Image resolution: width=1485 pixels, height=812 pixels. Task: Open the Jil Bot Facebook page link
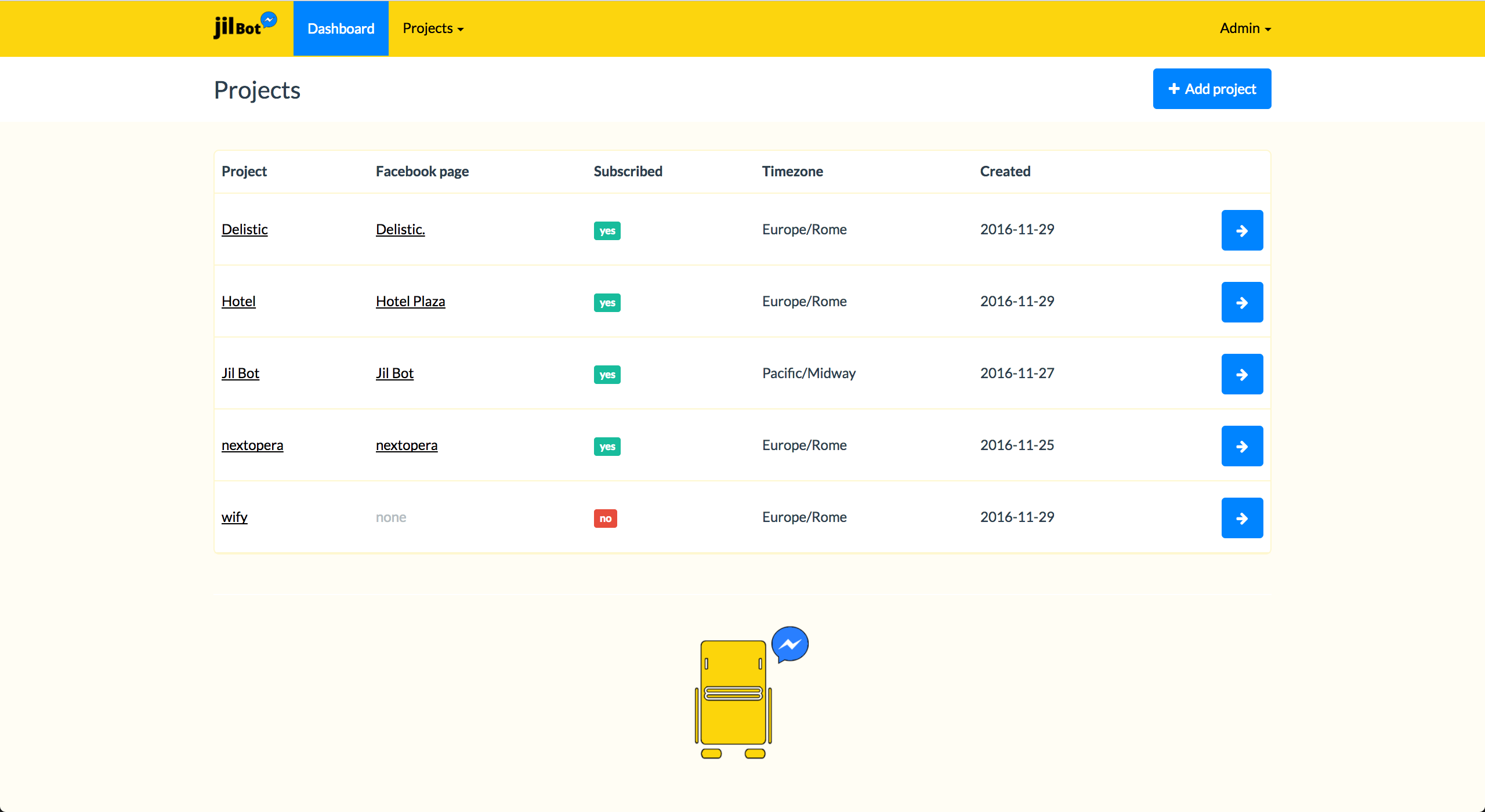394,373
